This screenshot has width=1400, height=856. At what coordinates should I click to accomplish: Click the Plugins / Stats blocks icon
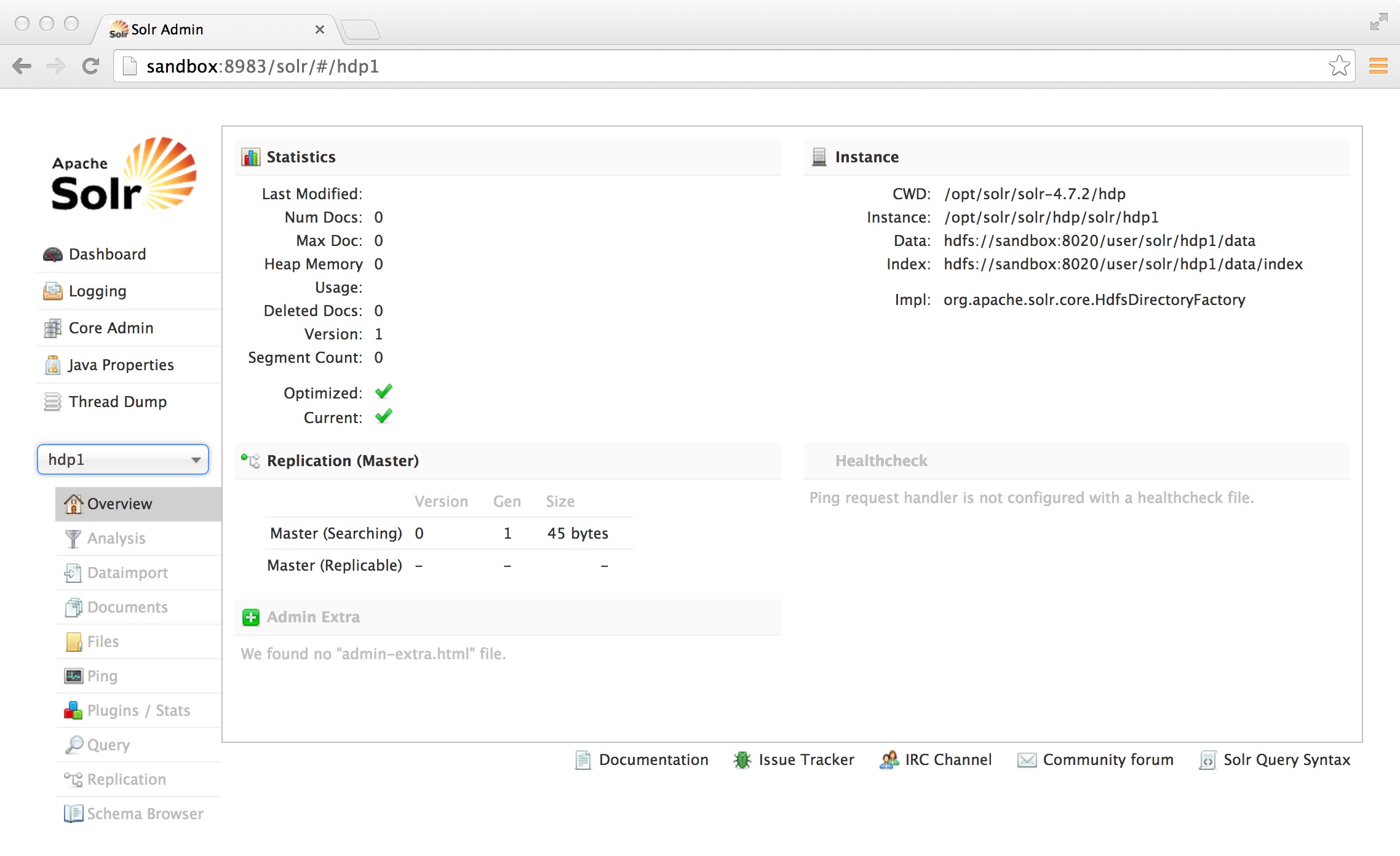tap(73, 711)
